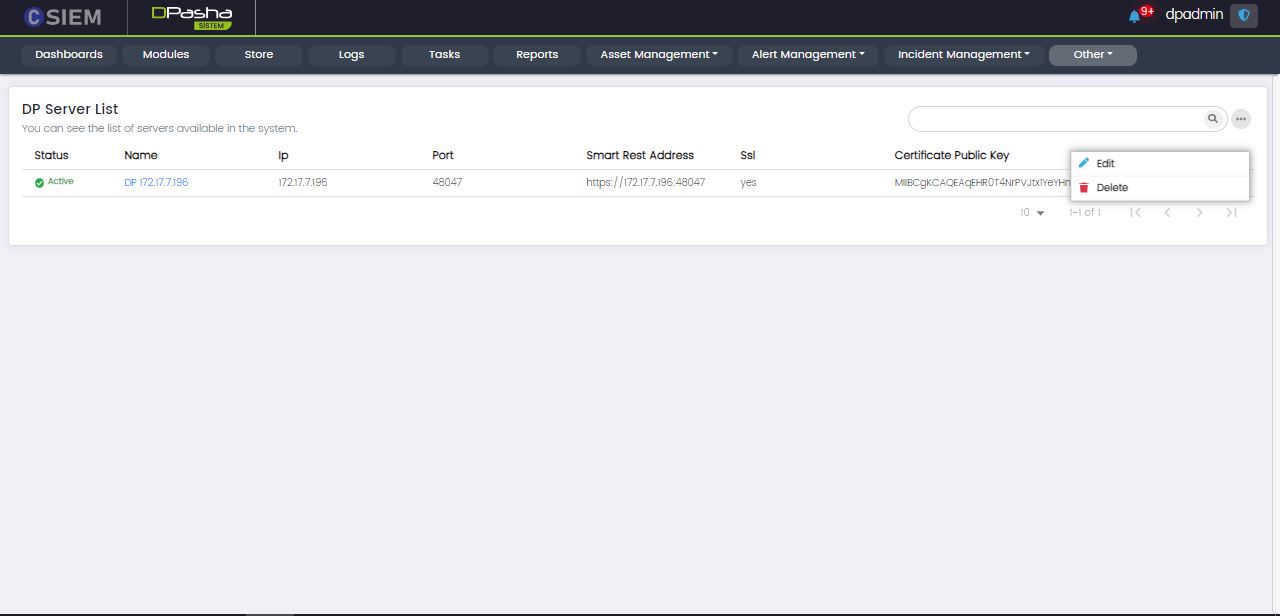1280x616 pixels.
Task: Click the shield icon next to dpadmin
Action: pyautogui.click(x=1244, y=16)
